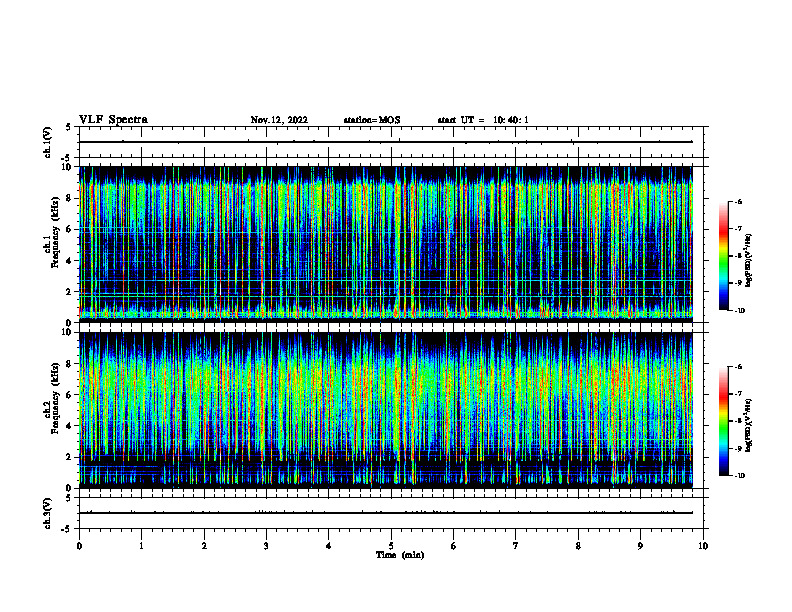Click time axis tick label '3'
This screenshot has height=612, width=792.
266,546
